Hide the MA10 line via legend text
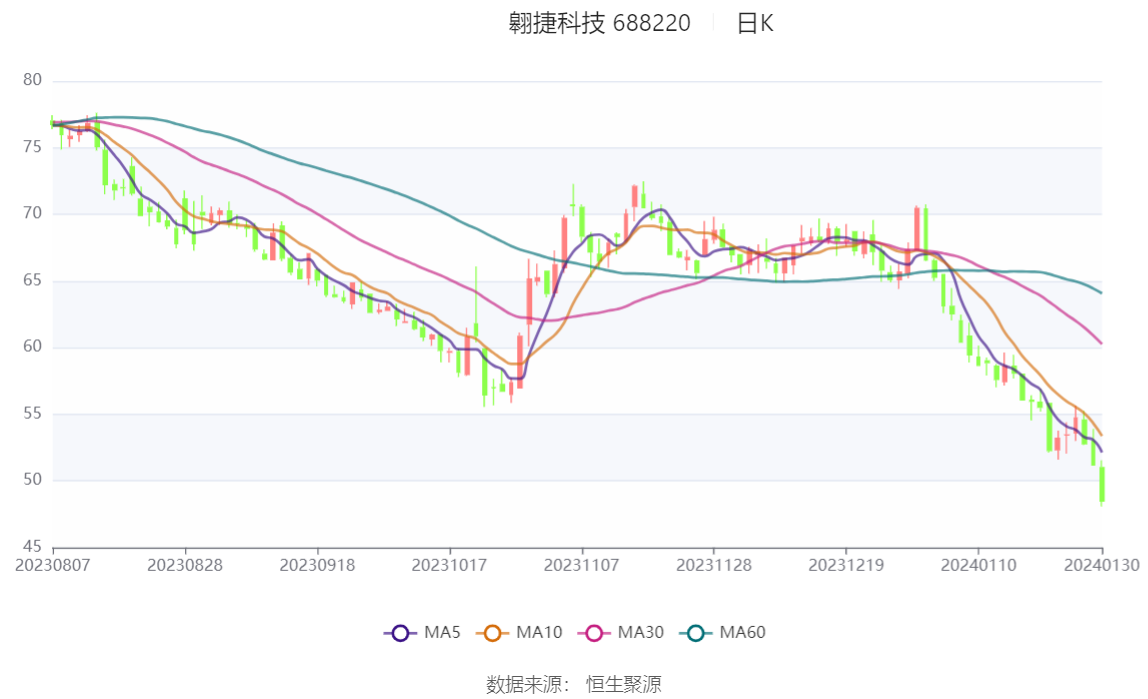 539,633
